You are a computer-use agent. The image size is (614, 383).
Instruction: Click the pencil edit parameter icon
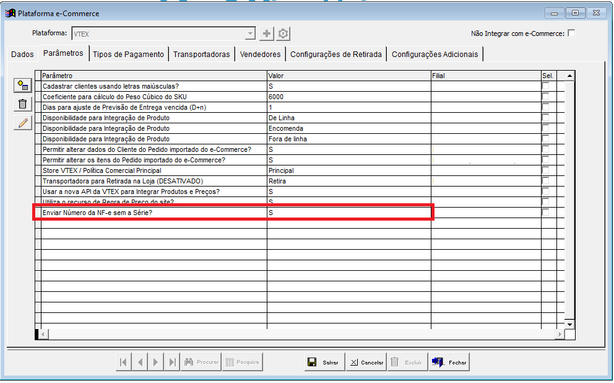23,123
